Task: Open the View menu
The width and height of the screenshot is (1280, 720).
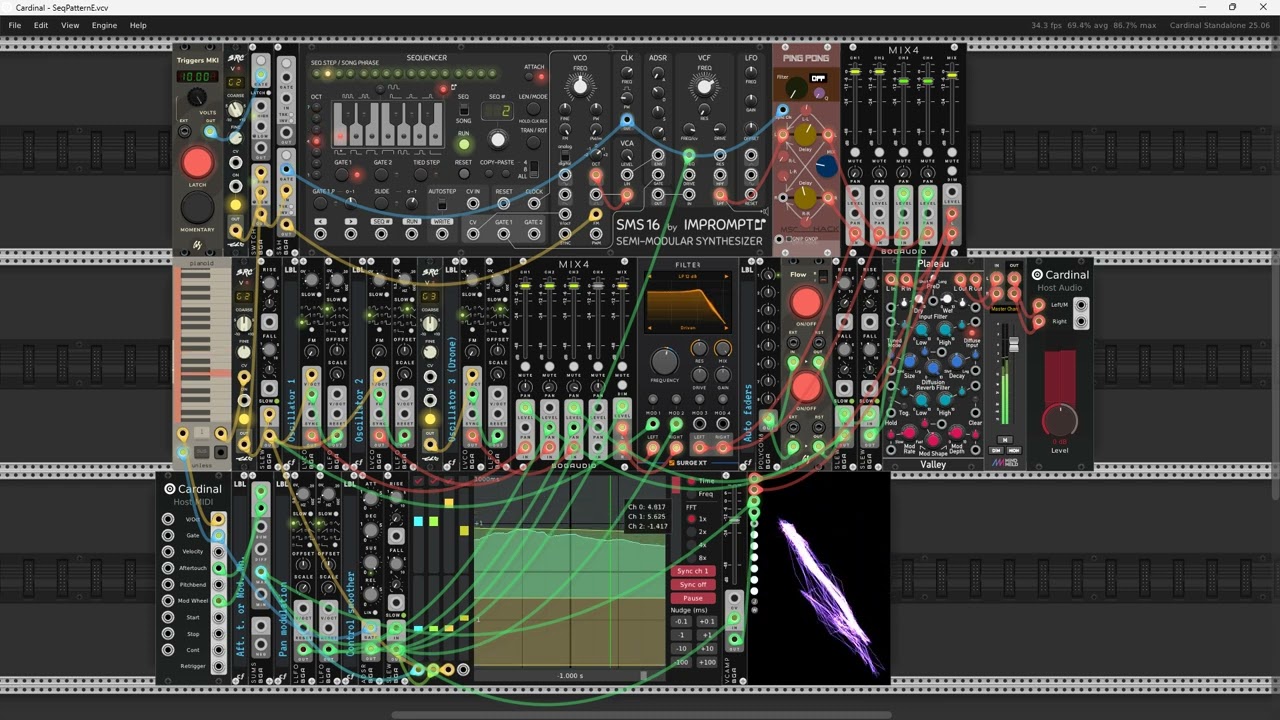Action: pos(70,25)
